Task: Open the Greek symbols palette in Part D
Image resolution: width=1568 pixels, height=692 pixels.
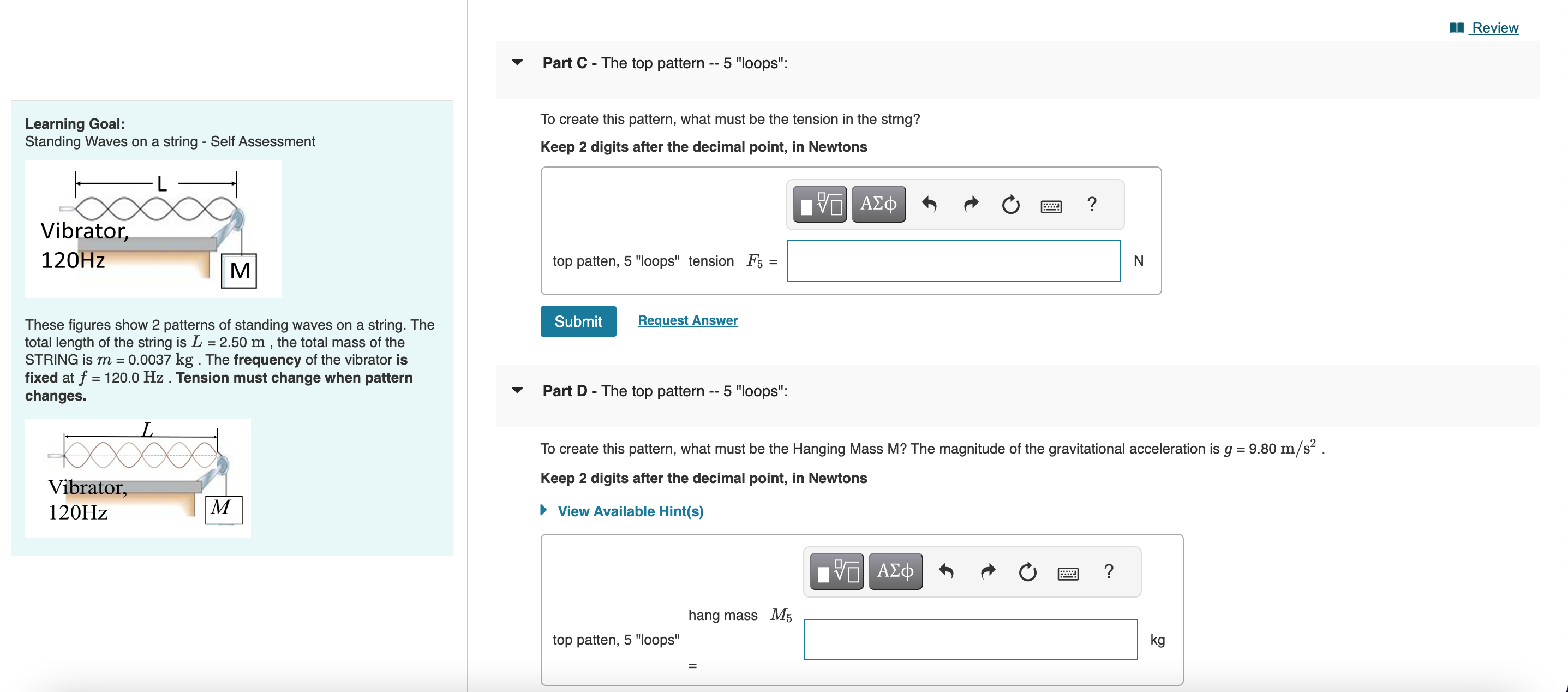Action: click(x=895, y=571)
